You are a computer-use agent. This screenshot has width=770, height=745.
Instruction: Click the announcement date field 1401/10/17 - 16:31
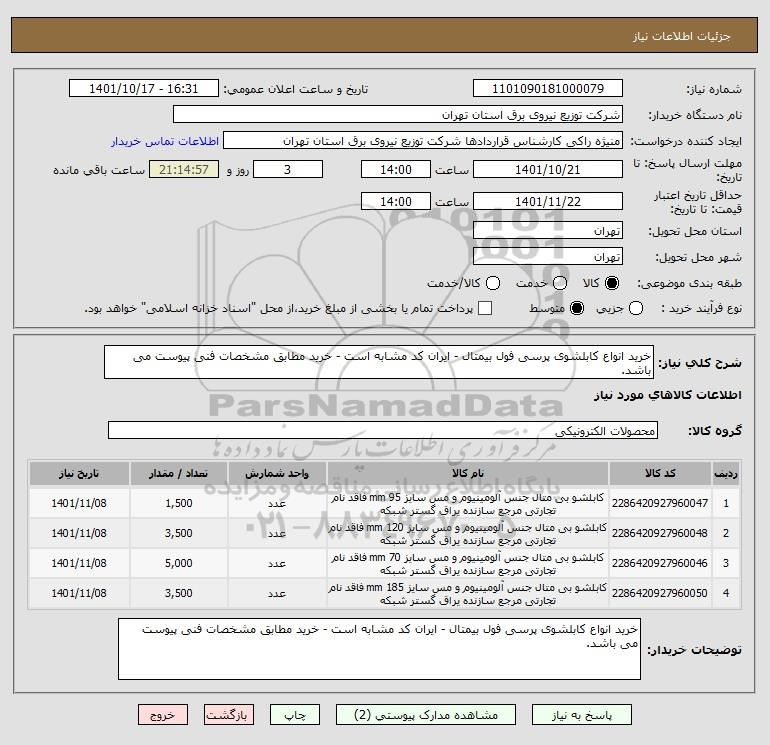[x=143, y=88]
